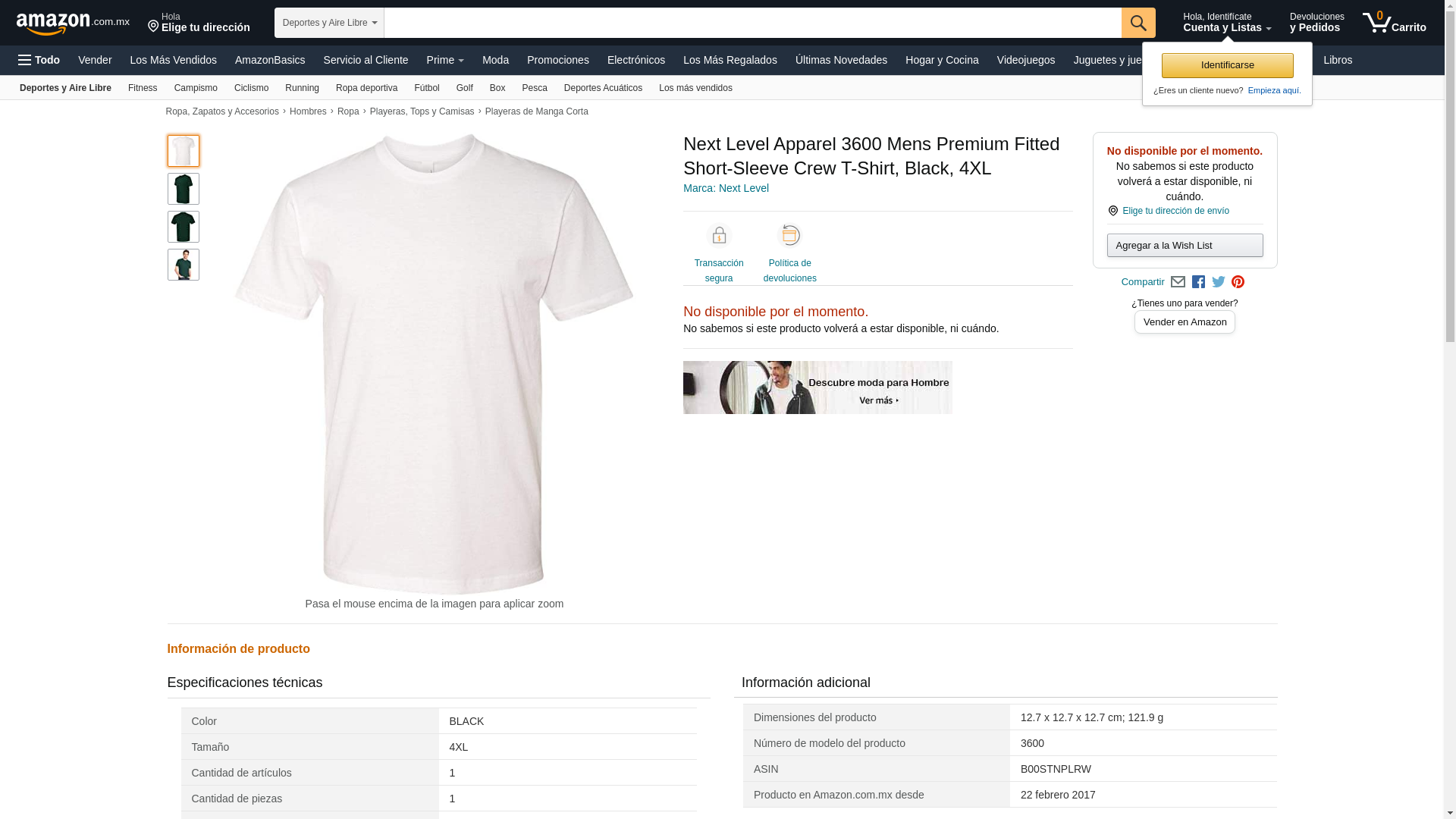Open the Todo hamburger menu

[39, 60]
